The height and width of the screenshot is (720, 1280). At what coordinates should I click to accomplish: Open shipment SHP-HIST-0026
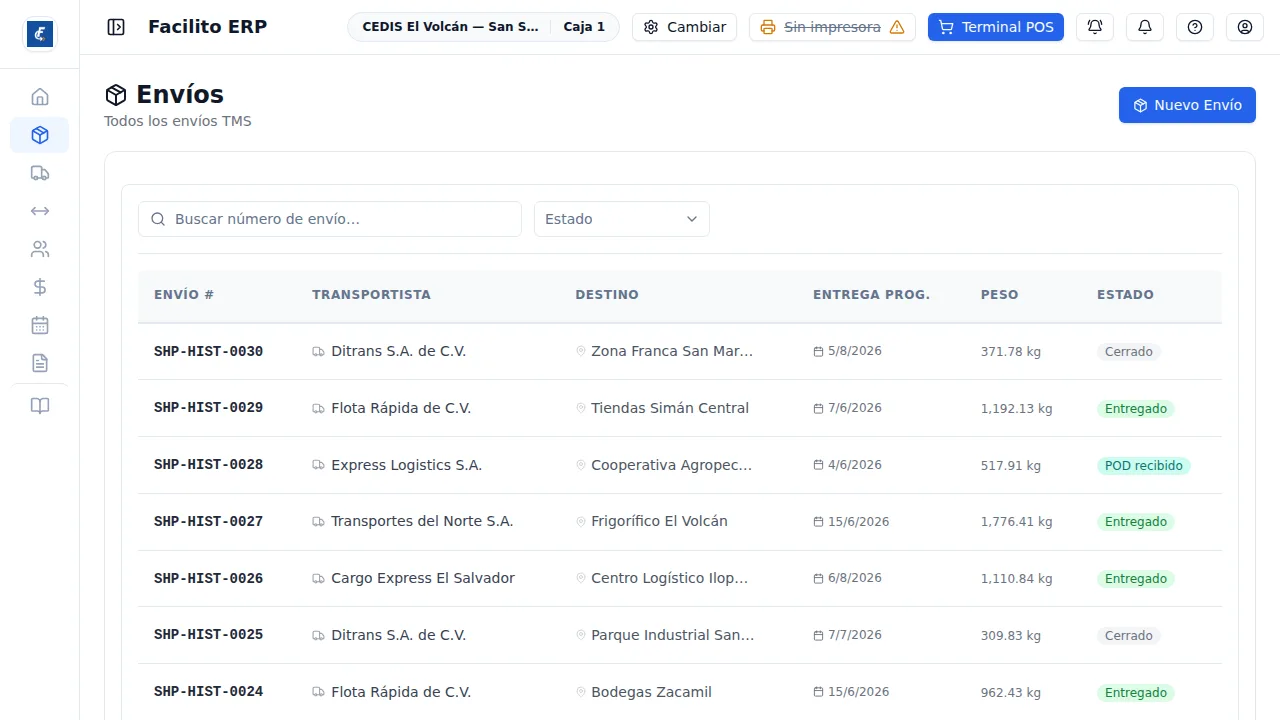[x=209, y=579]
